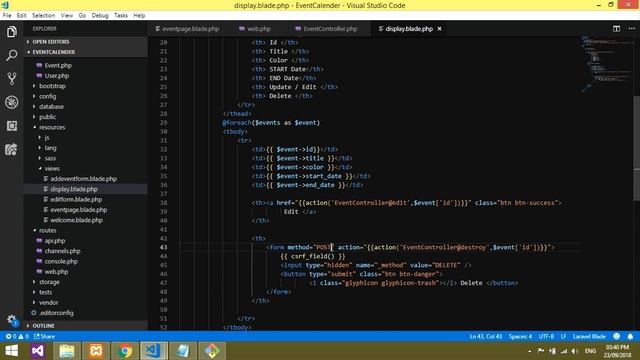The width and height of the screenshot is (640, 360).
Task: Click the Ln 43, Col 43 status
Action: point(486,336)
